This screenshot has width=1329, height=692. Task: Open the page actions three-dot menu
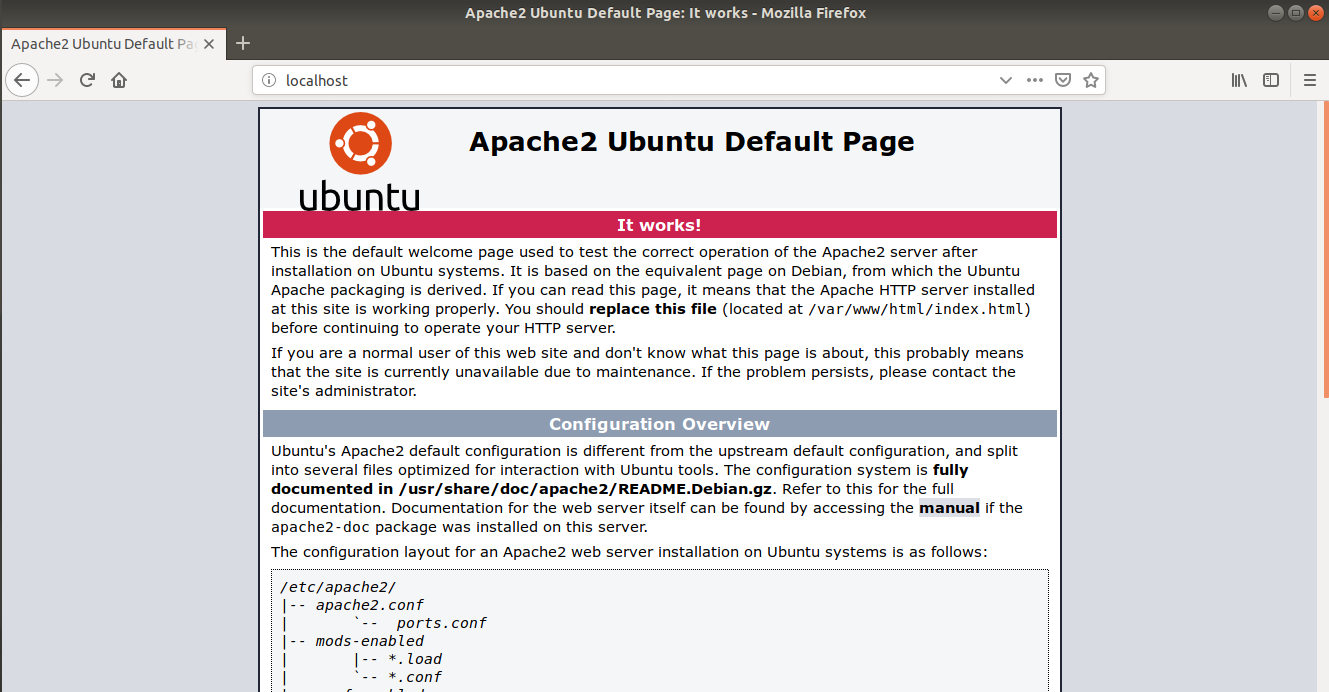click(1035, 80)
